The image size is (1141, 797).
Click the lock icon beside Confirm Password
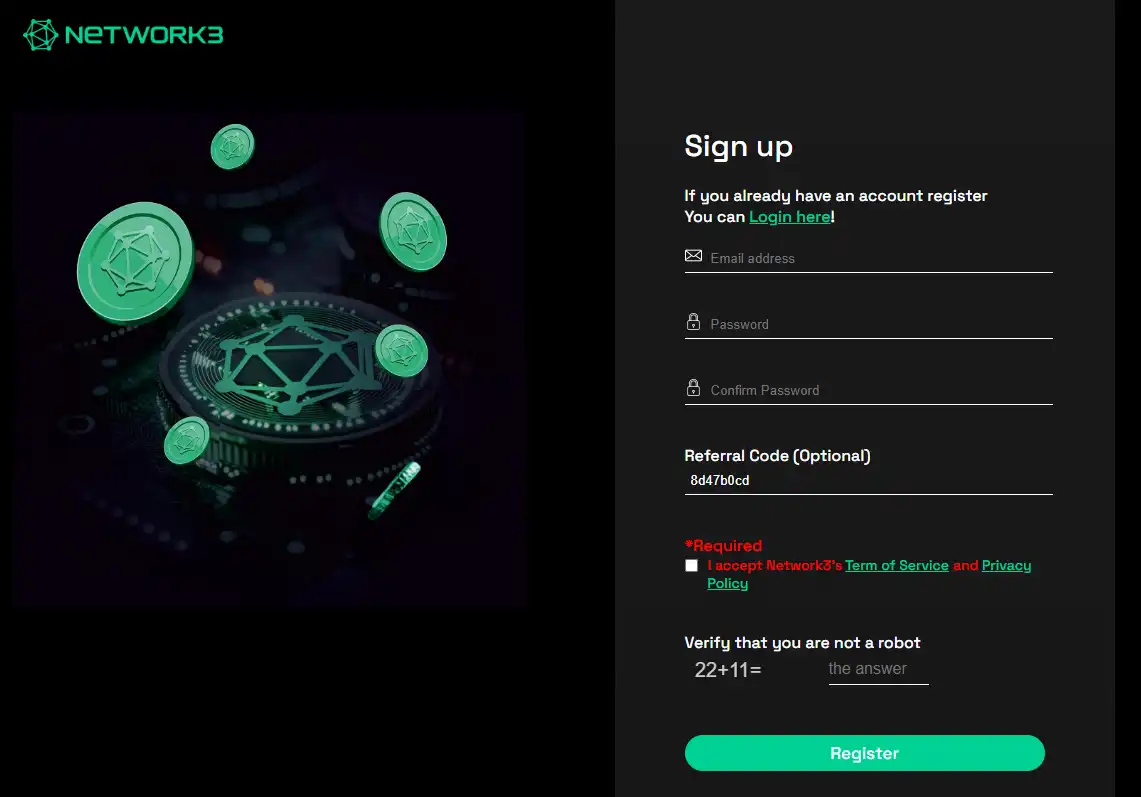[x=693, y=388]
